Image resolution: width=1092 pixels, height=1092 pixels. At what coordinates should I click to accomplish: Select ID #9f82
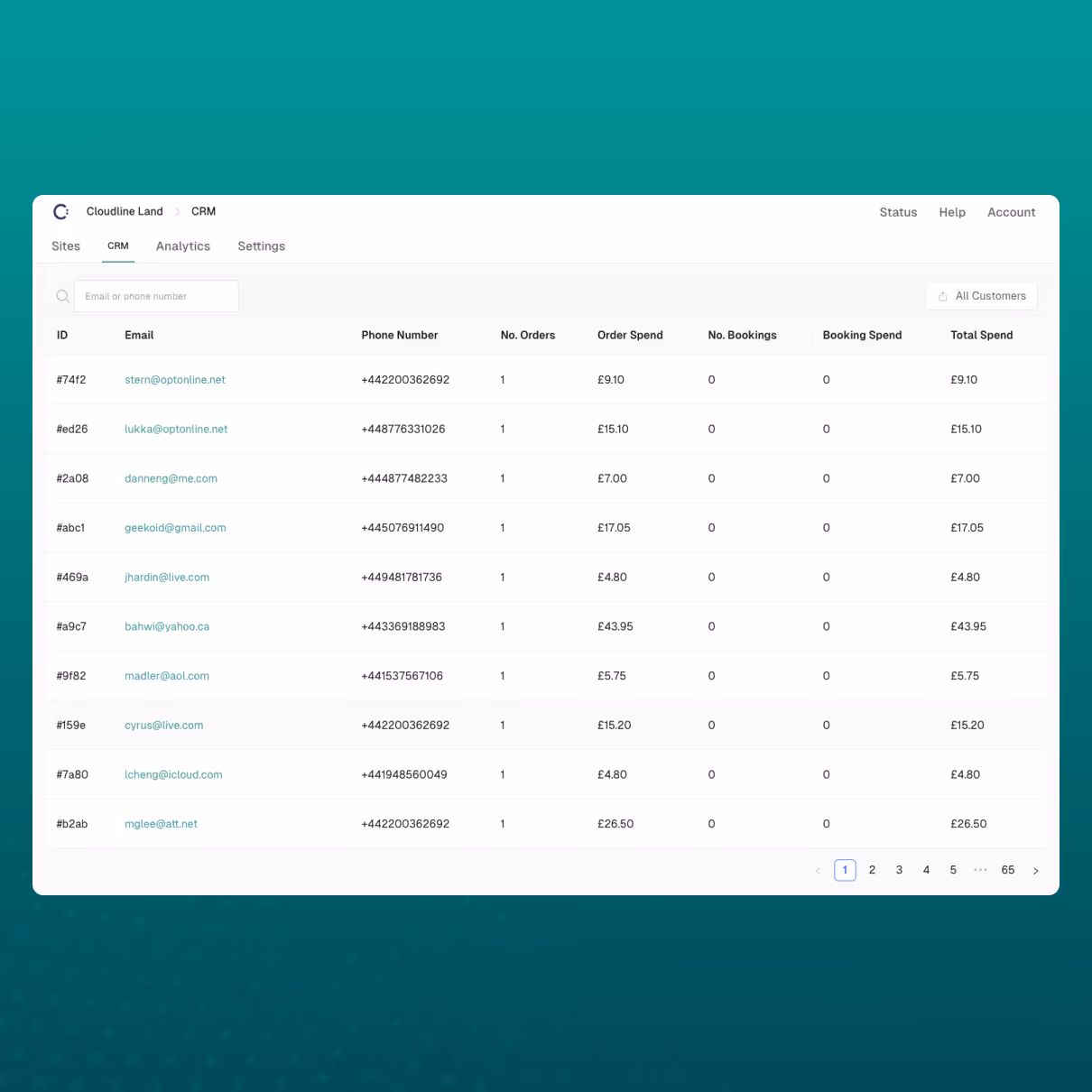[x=71, y=676]
